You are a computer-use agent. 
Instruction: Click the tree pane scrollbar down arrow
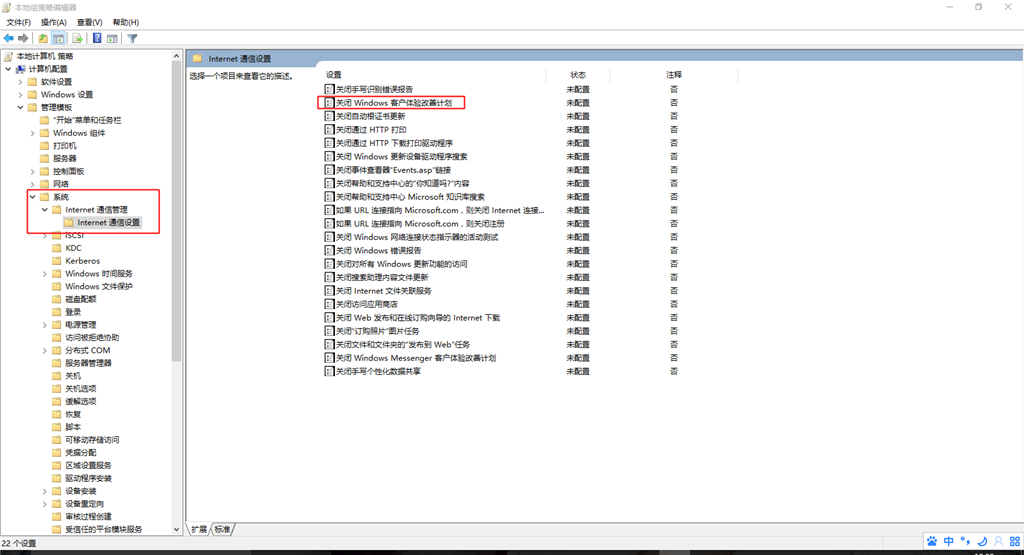176,530
